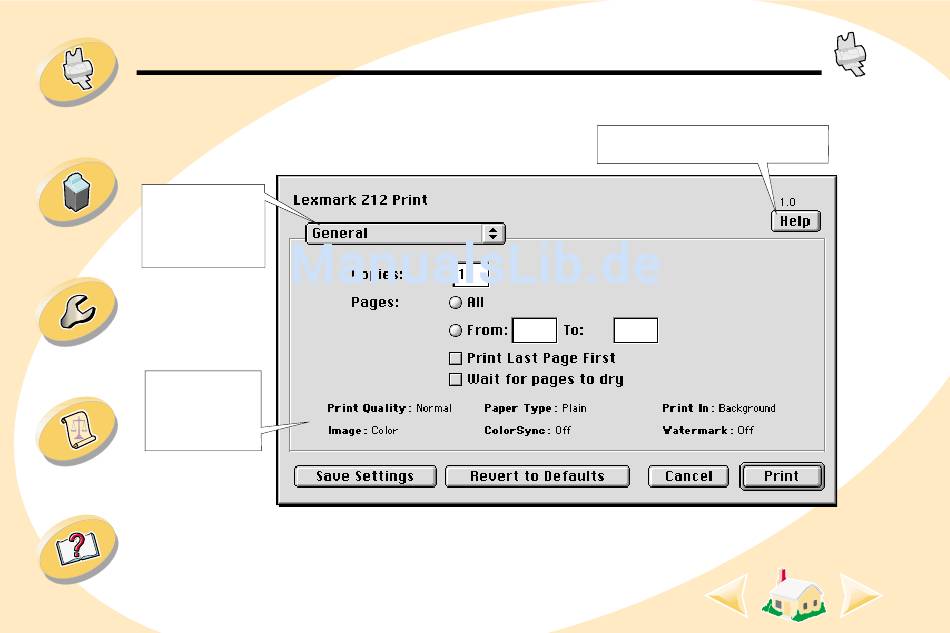
Task: Click the 'Lexmark Z12 Print' dialog title
Action: [360, 200]
